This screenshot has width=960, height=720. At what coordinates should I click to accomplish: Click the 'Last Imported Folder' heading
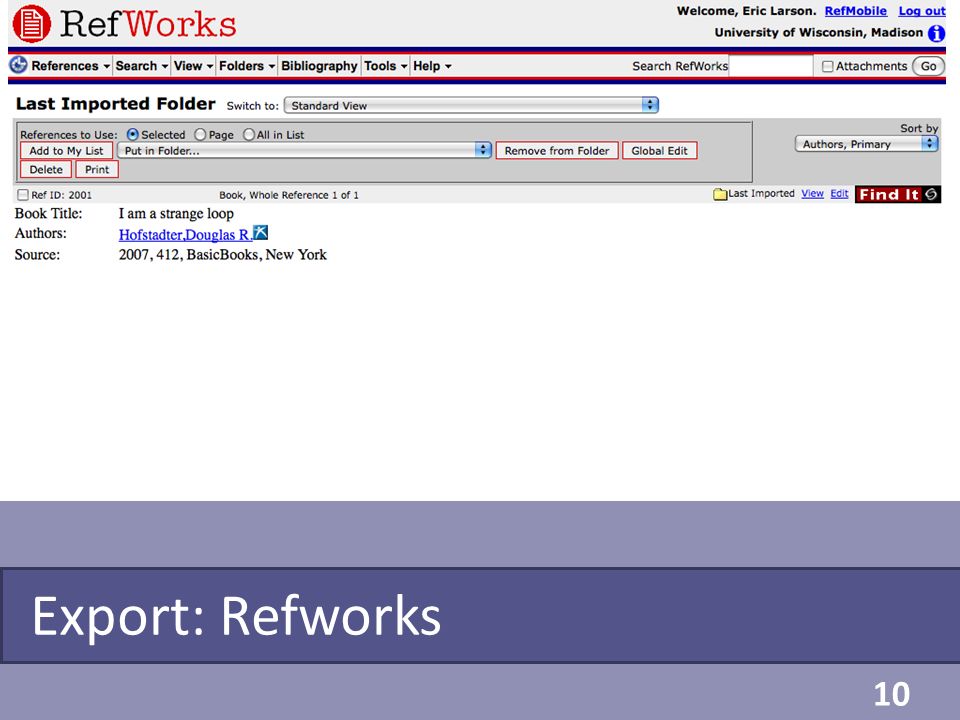tap(116, 103)
